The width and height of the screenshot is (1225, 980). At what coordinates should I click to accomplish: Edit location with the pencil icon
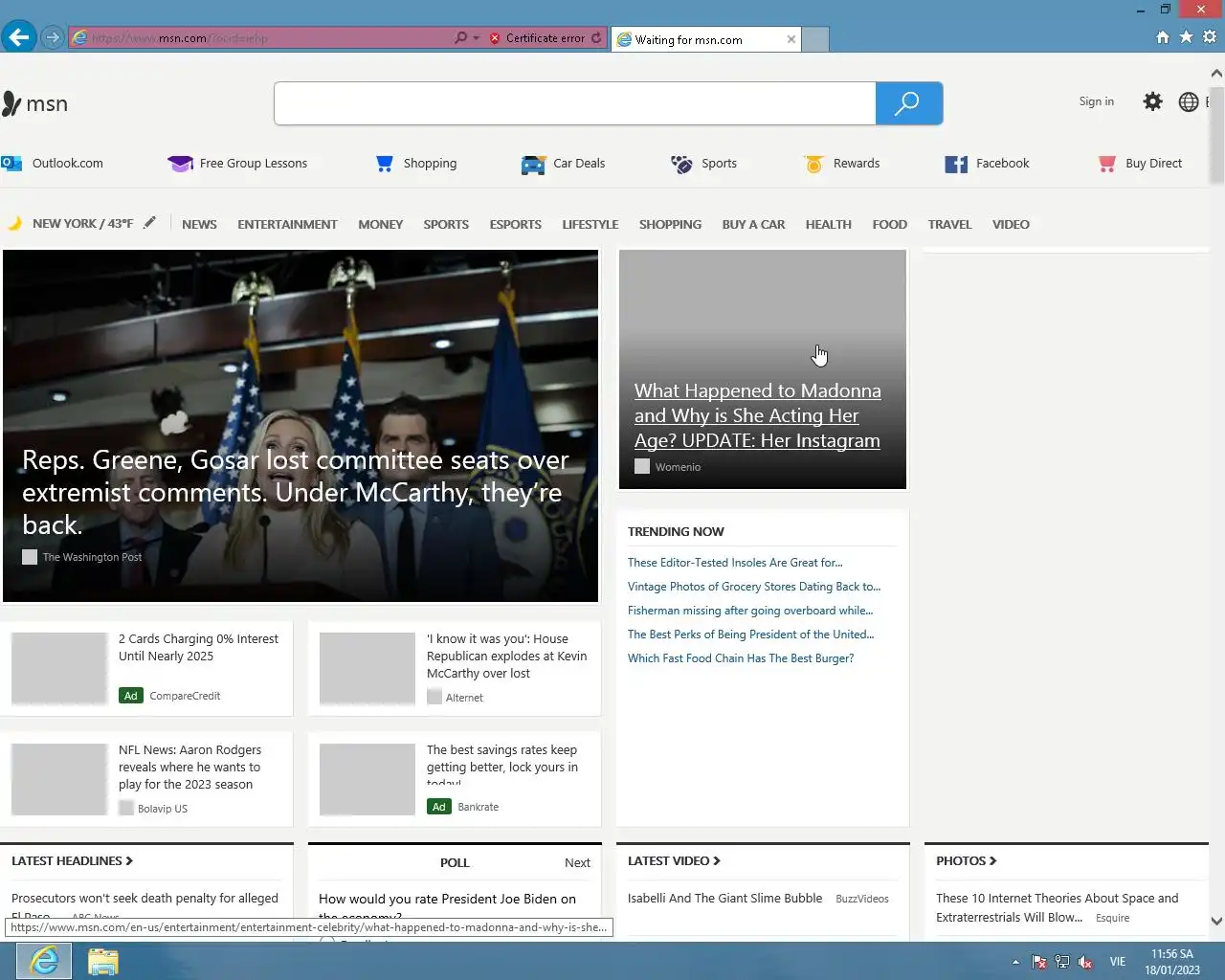coord(149,223)
